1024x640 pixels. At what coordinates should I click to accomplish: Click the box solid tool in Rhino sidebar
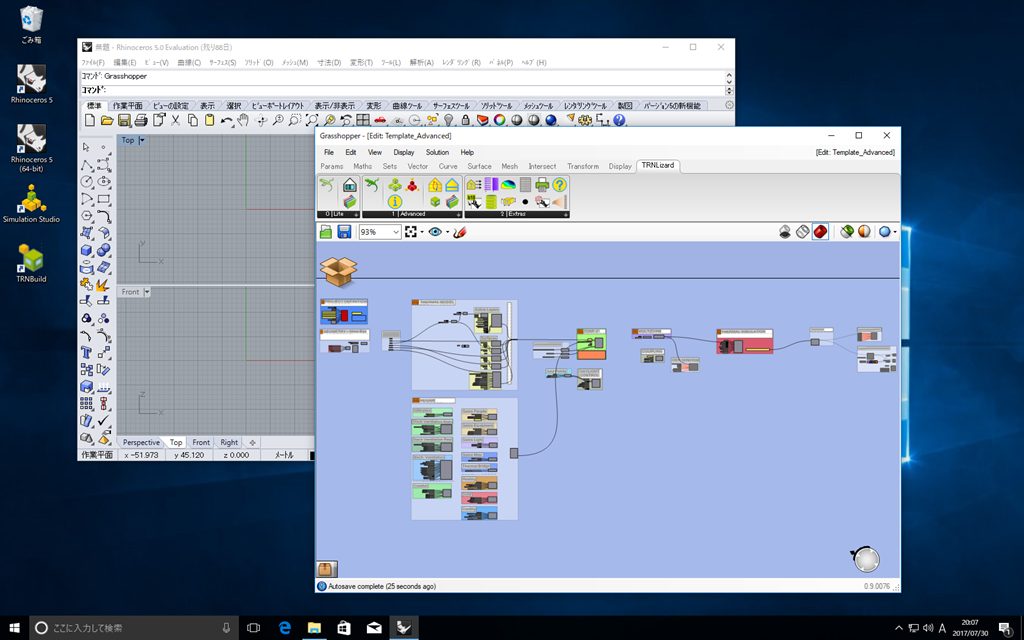pos(87,250)
